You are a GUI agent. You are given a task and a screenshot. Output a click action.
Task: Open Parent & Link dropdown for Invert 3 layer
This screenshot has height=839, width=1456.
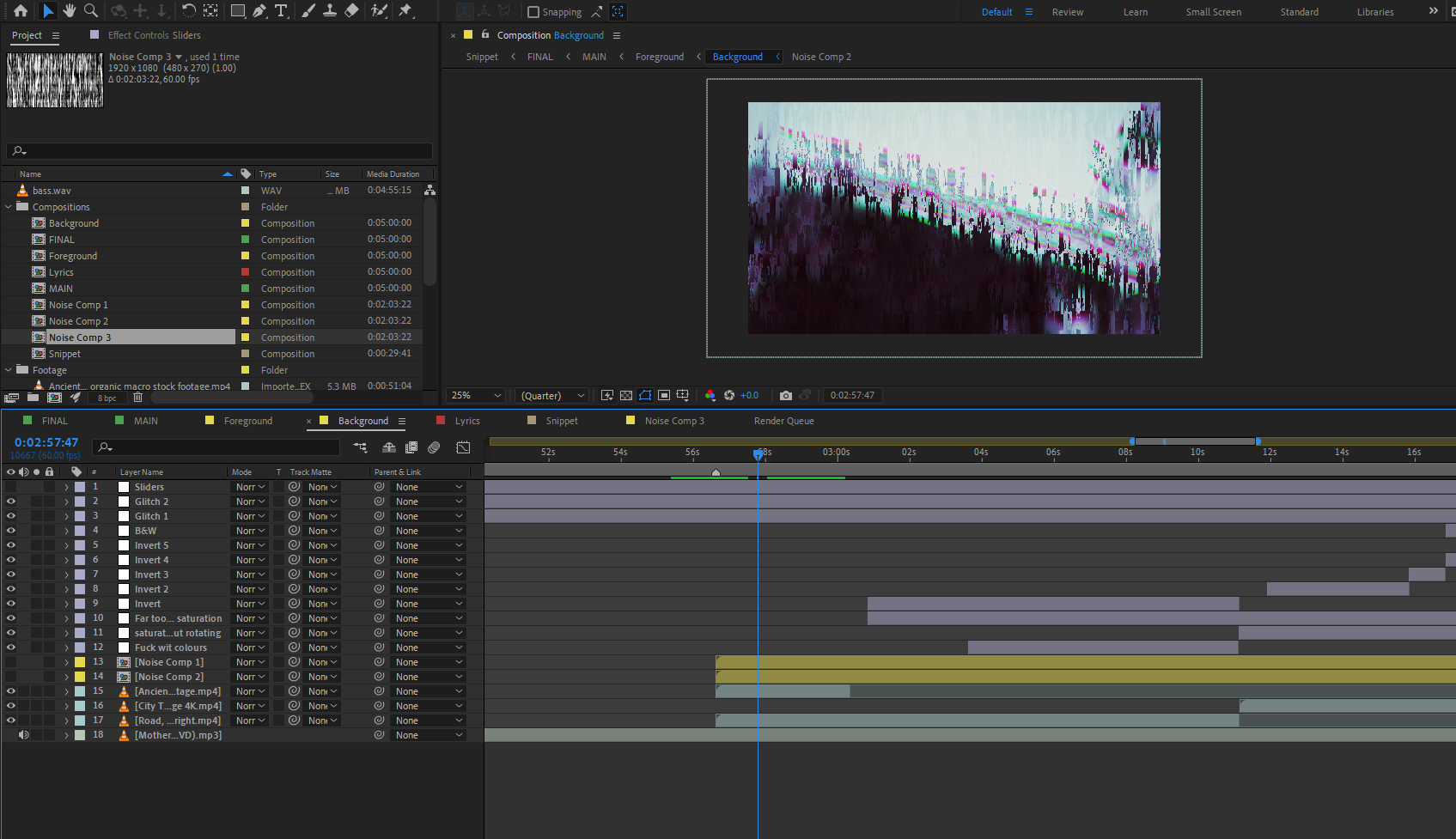pos(429,575)
